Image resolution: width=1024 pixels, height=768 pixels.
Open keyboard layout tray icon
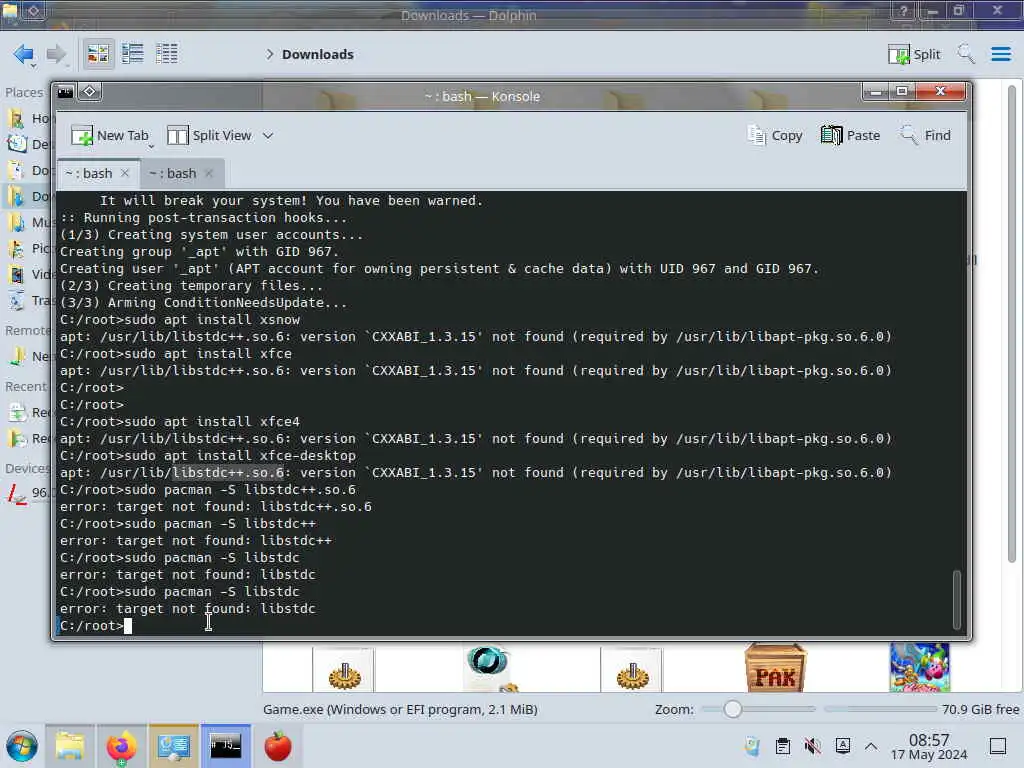click(842, 746)
